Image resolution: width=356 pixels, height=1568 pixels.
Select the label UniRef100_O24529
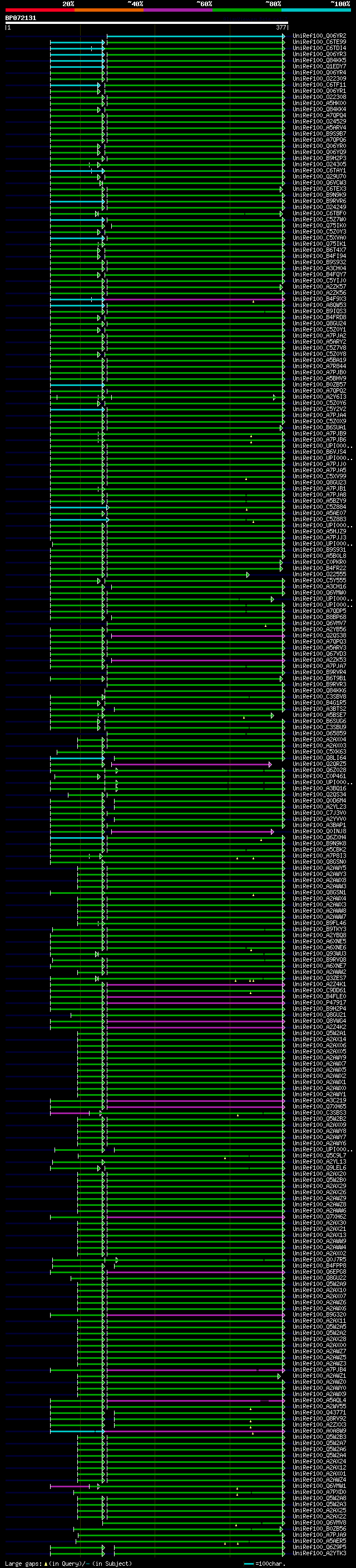tap(319, 122)
